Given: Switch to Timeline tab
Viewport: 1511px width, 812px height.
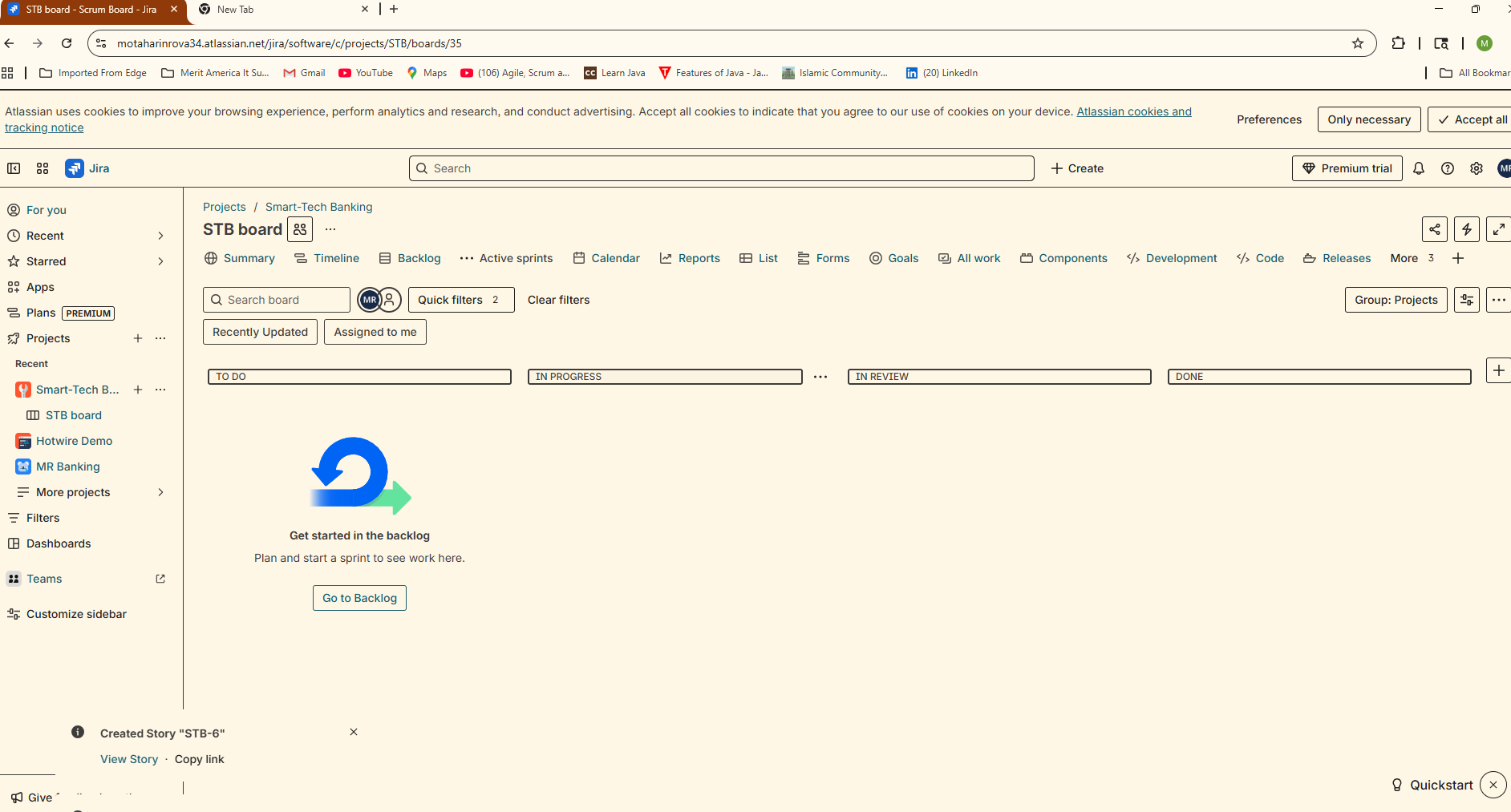Looking at the screenshot, I should tap(327, 258).
